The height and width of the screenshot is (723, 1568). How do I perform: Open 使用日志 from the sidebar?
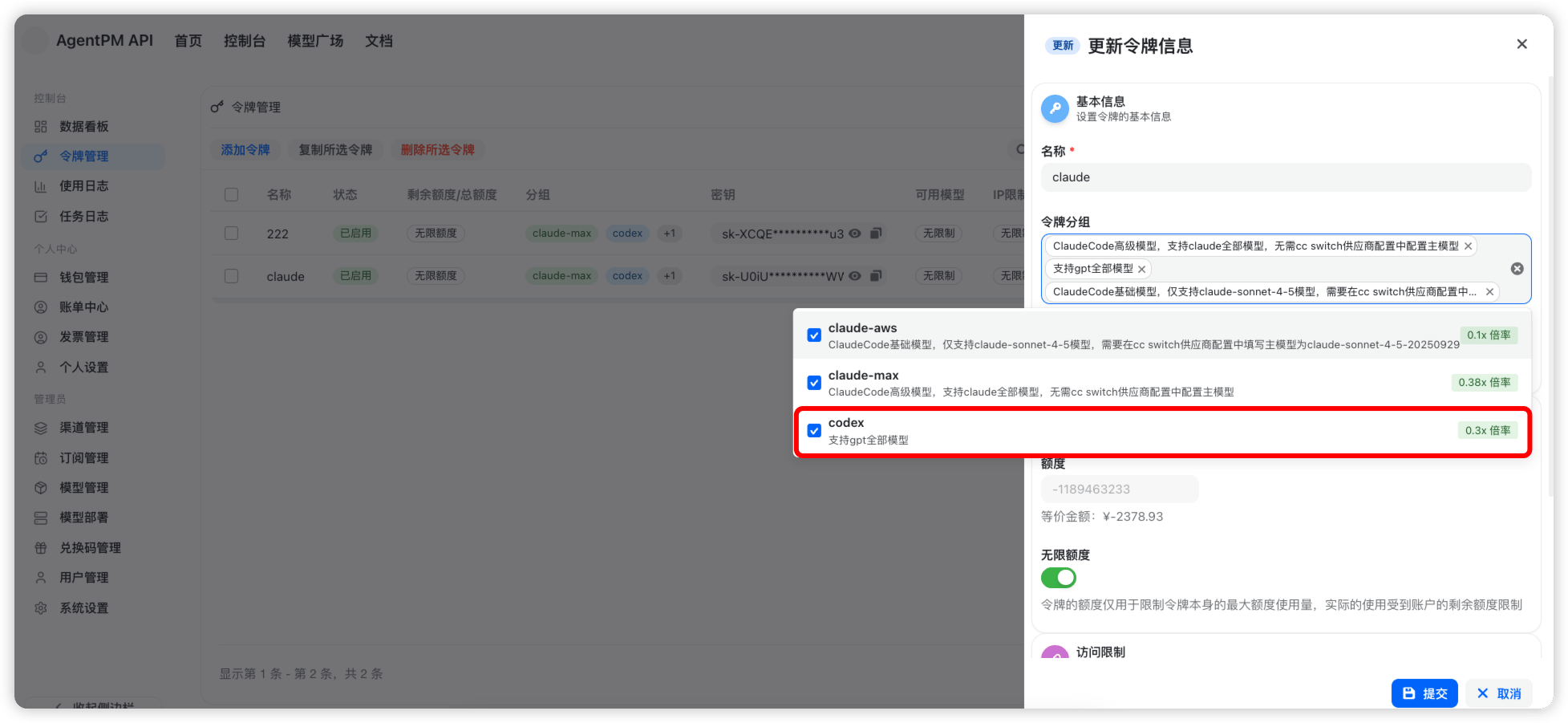point(83,186)
